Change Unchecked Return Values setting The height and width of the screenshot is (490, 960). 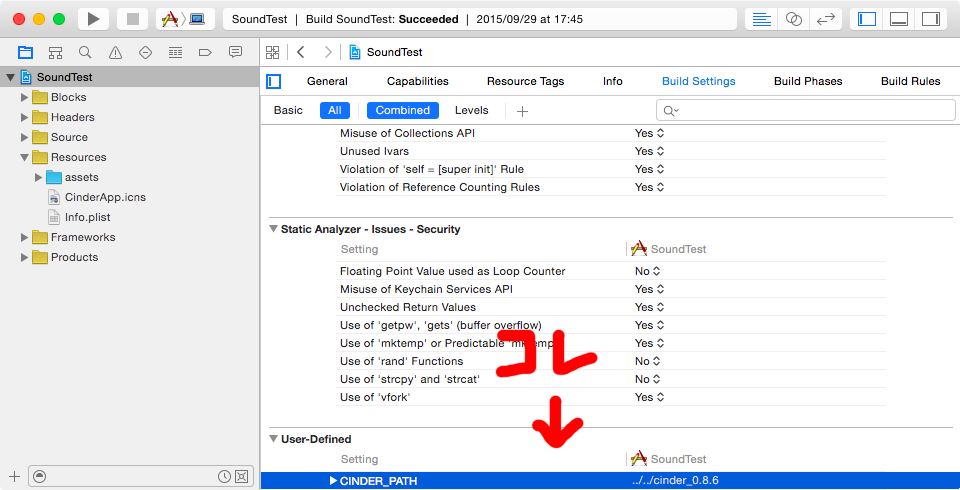pos(650,307)
